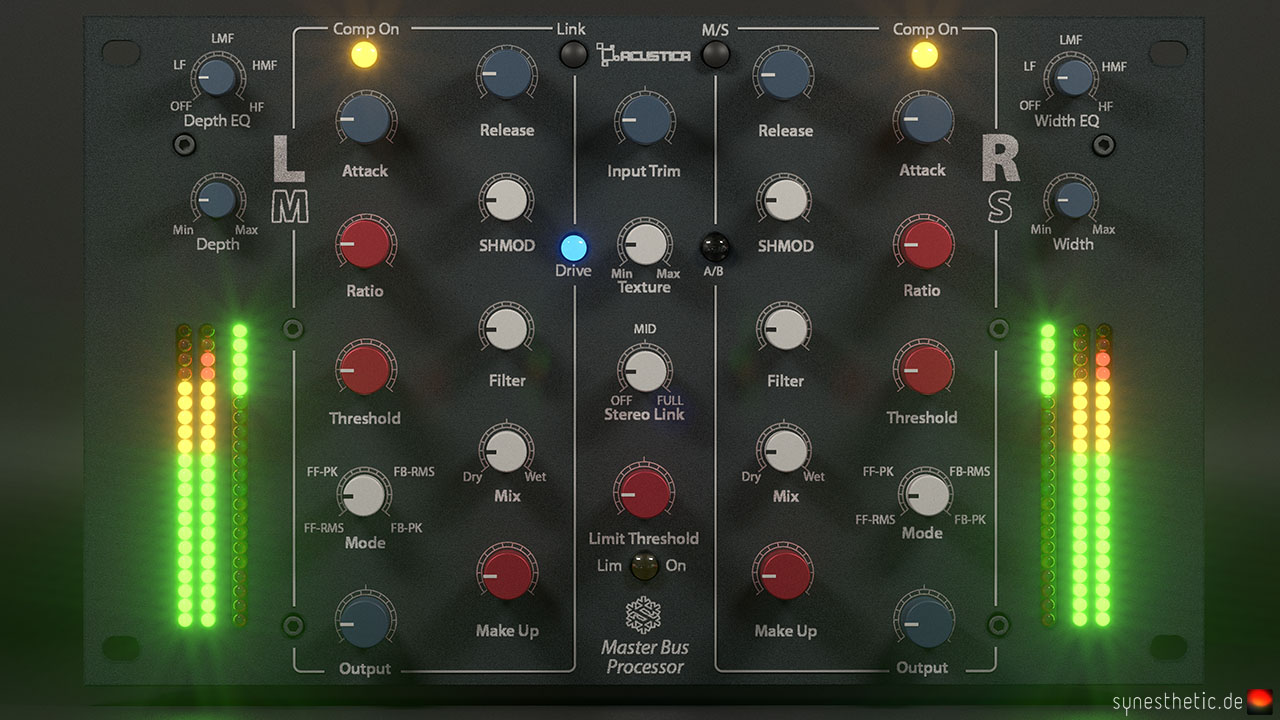Click the Wet label on left Mix
Image resolution: width=1280 pixels, height=720 pixels.
[535, 477]
